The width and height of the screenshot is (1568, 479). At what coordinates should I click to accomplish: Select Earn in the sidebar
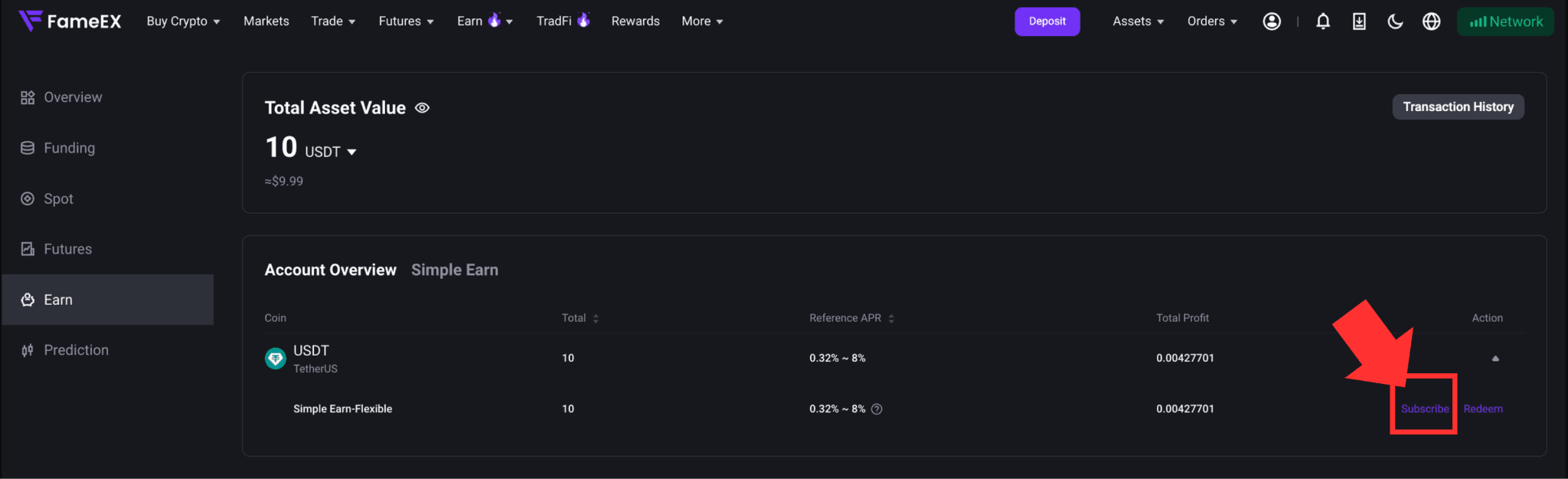tap(107, 300)
